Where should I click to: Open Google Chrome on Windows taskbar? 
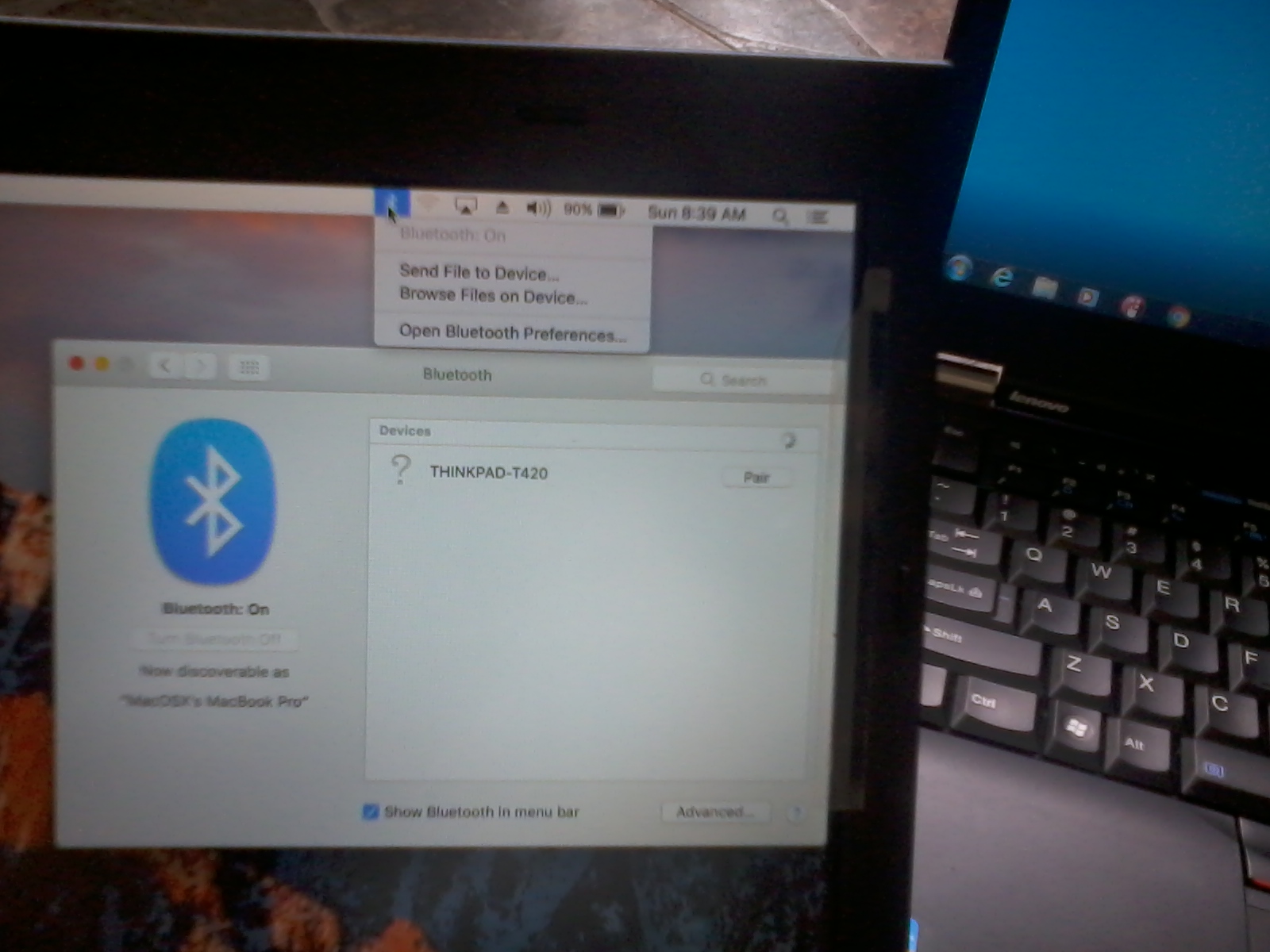click(x=1179, y=316)
